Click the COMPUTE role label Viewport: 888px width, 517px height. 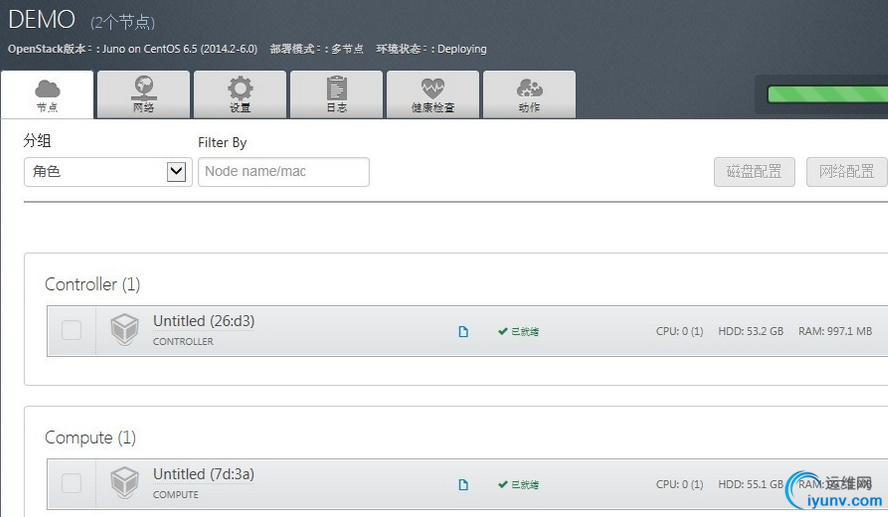click(x=176, y=494)
